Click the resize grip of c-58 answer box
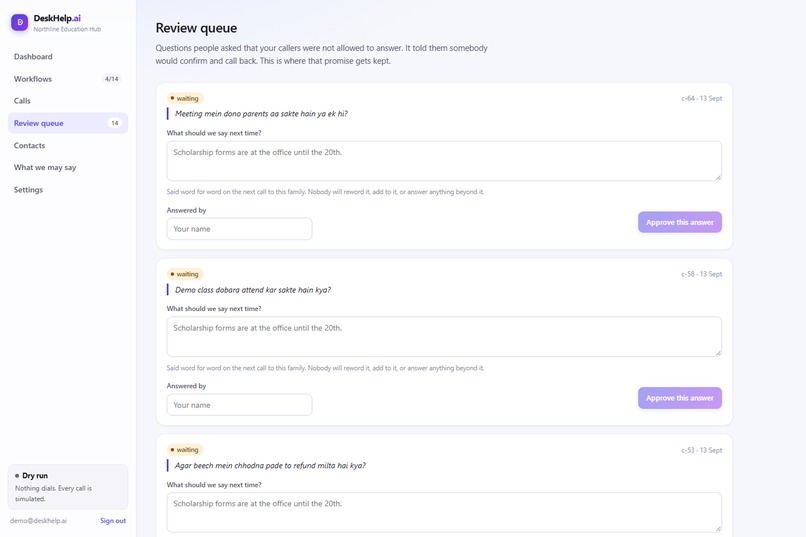 718,353
